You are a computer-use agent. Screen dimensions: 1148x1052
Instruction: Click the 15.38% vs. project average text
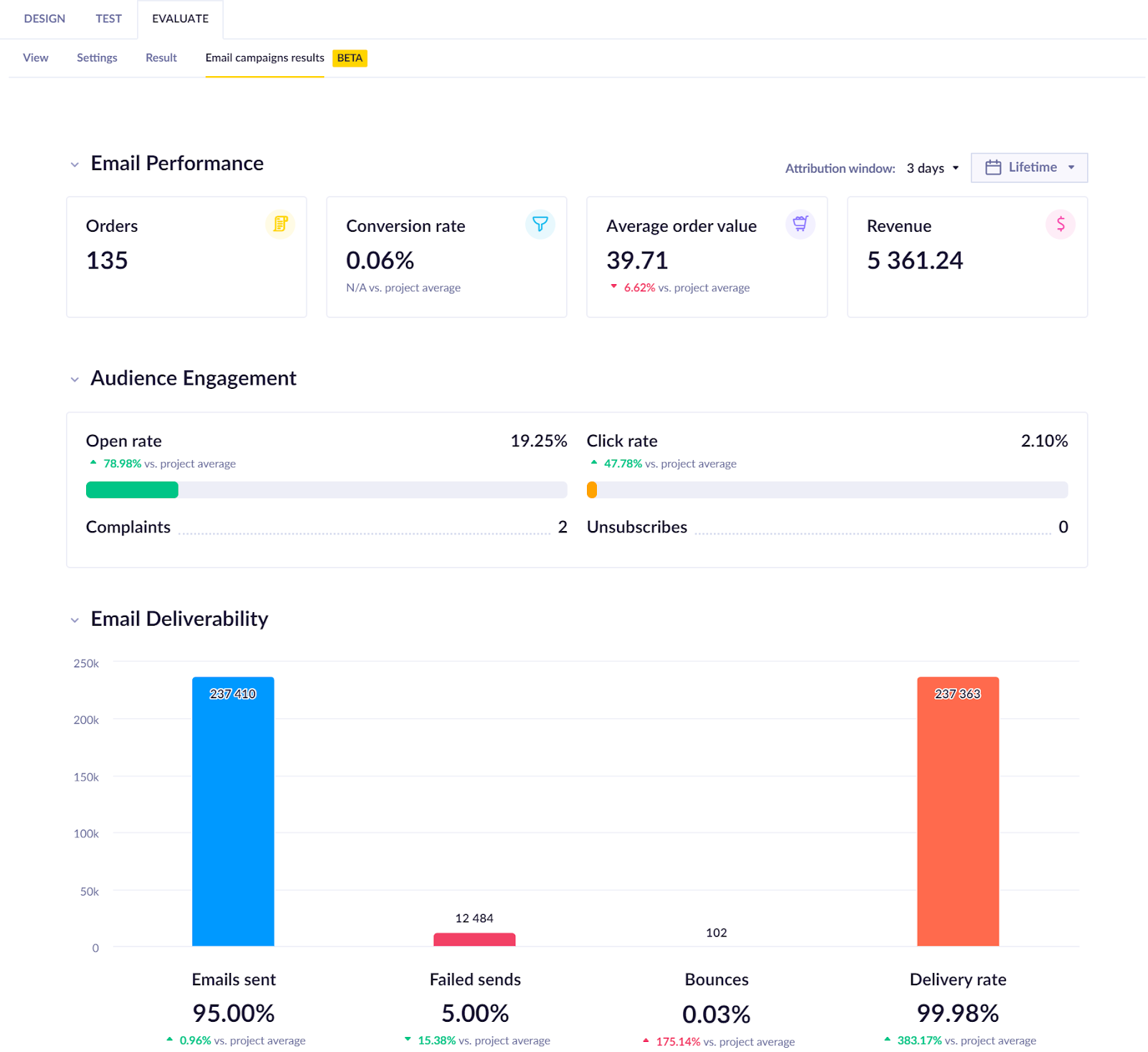point(484,1041)
